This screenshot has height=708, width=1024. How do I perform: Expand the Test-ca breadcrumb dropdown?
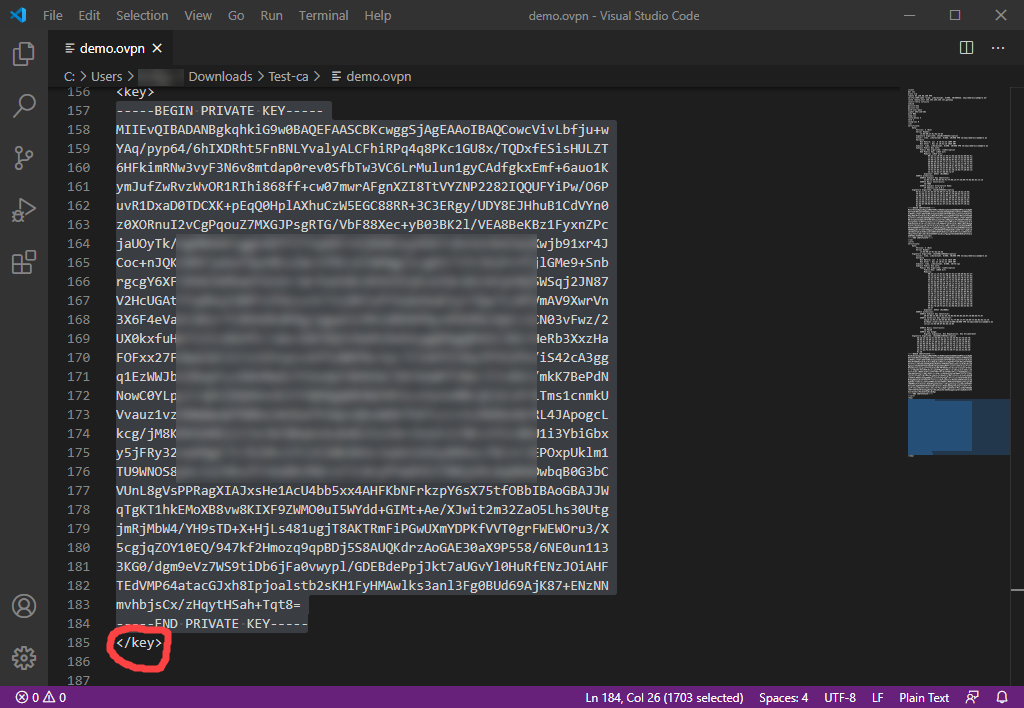click(288, 76)
